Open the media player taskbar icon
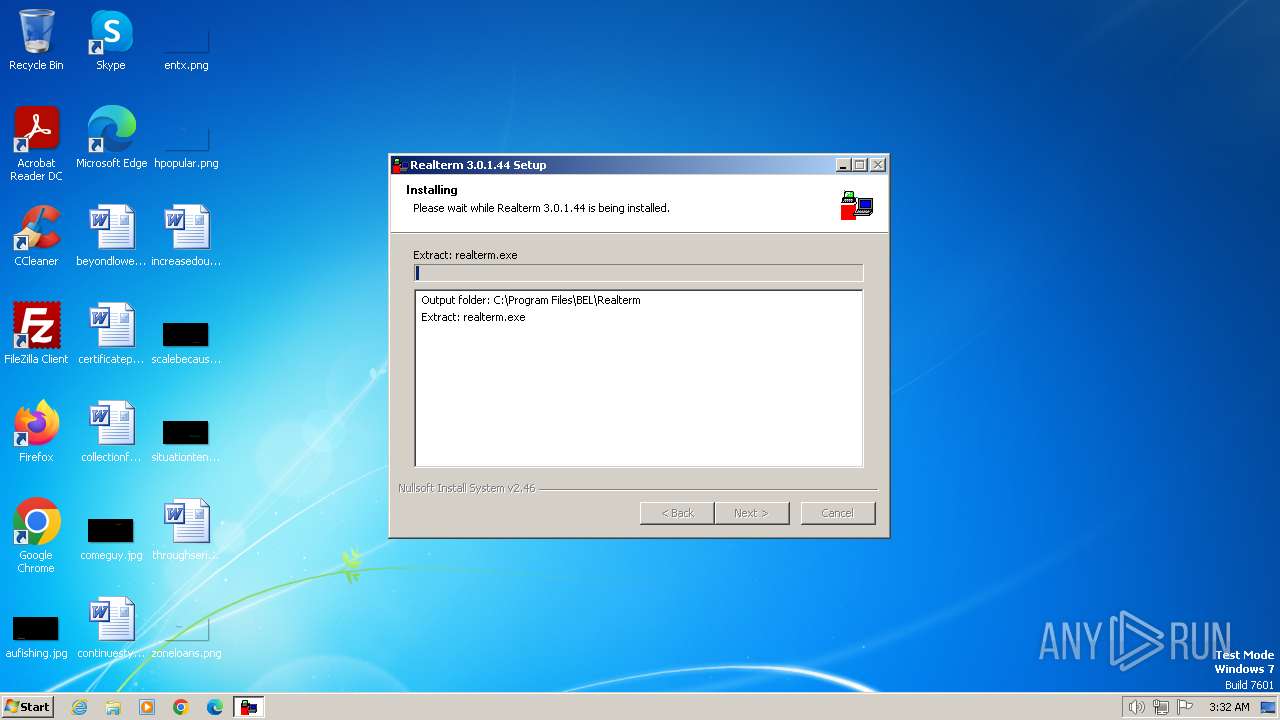The height and width of the screenshot is (720, 1280). tap(147, 707)
